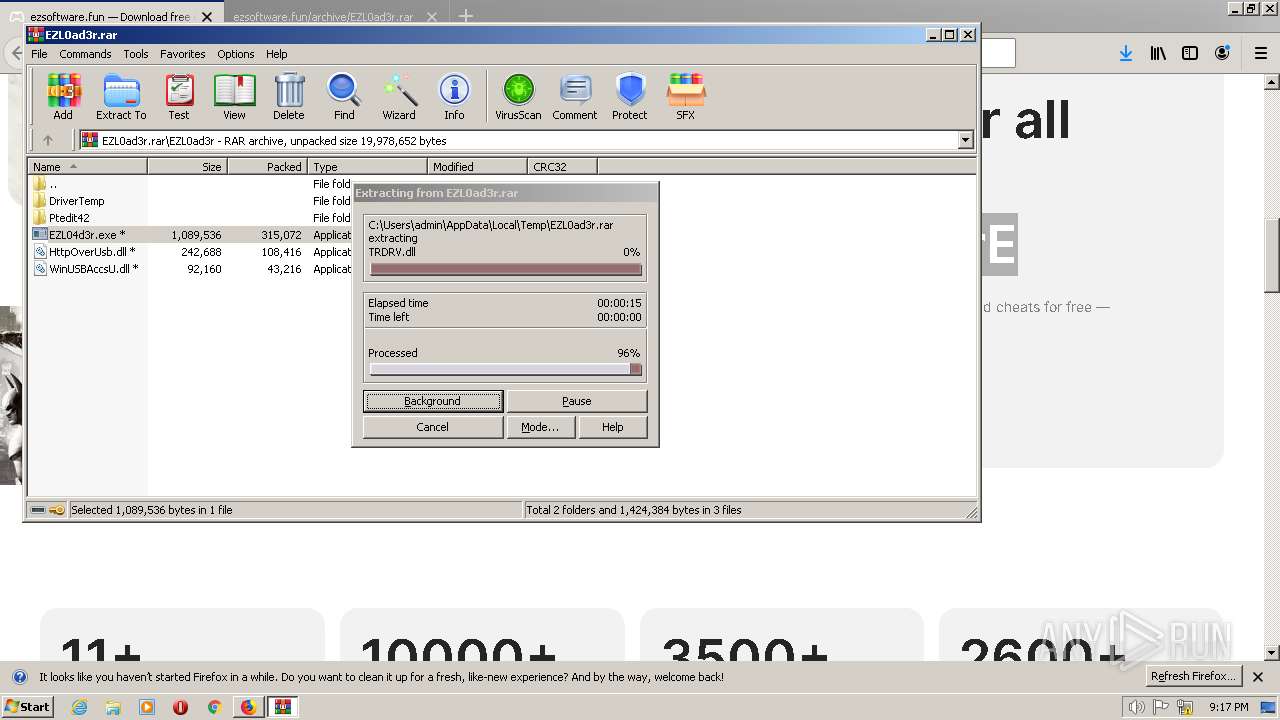
Task: Sort by CRC32 column header
Action: (562, 167)
